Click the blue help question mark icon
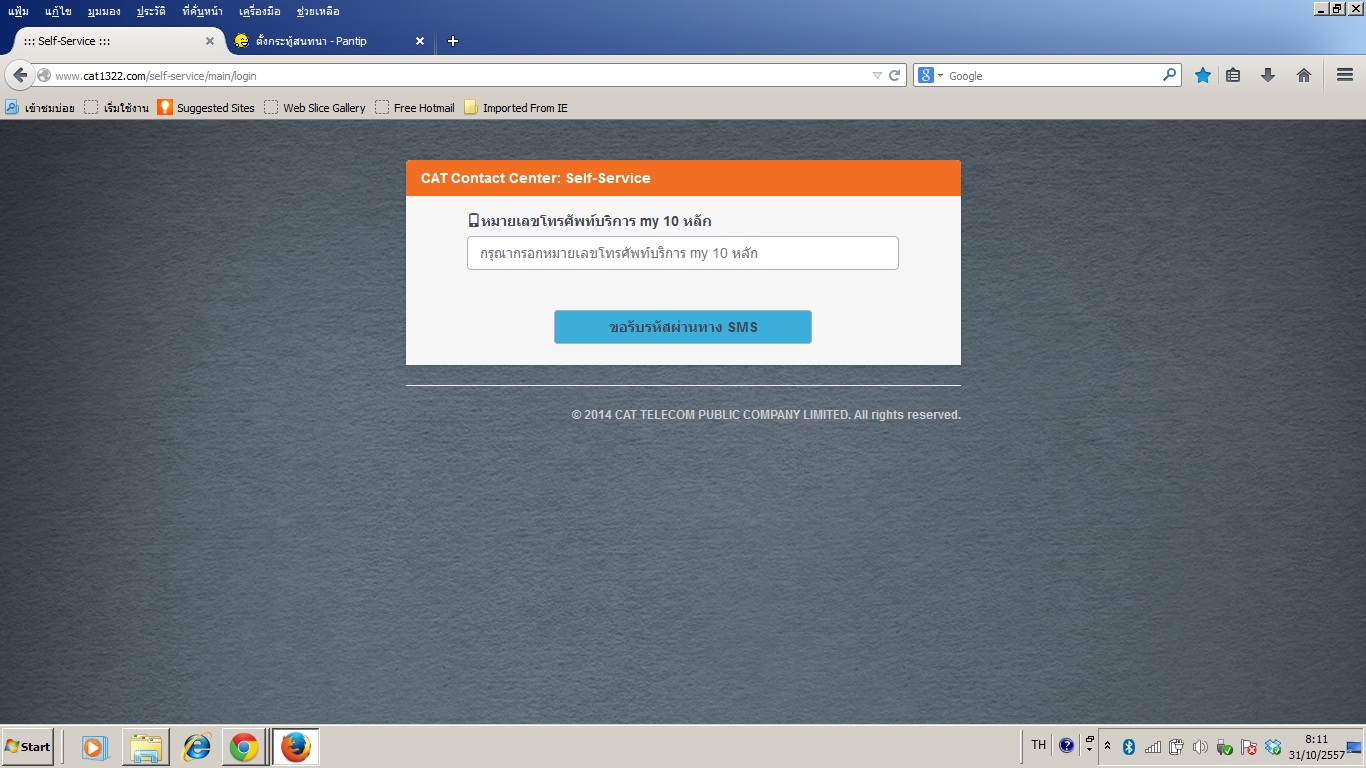 pyautogui.click(x=1066, y=745)
